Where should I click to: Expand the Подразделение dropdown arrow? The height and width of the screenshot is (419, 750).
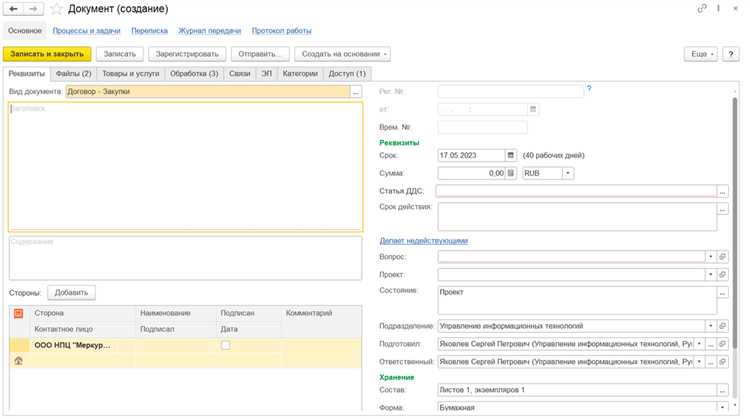[x=711, y=326]
